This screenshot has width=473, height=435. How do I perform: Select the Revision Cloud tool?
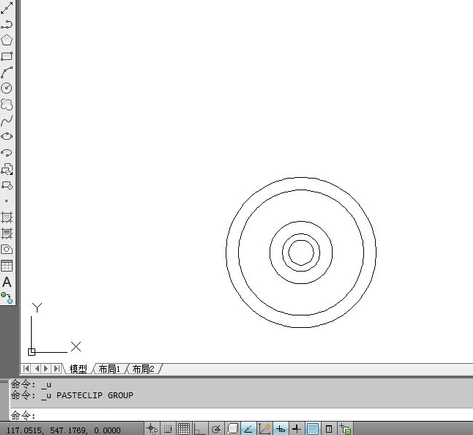click(7, 104)
